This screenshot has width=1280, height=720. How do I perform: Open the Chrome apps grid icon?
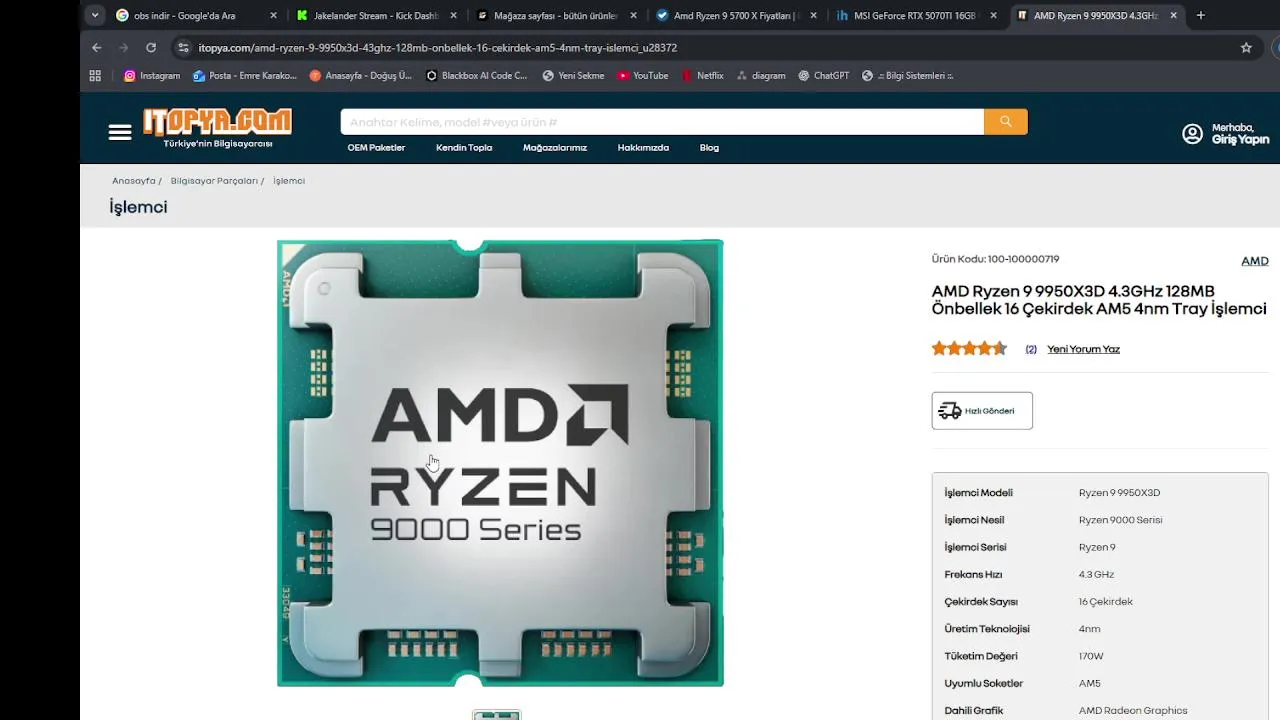click(95, 75)
